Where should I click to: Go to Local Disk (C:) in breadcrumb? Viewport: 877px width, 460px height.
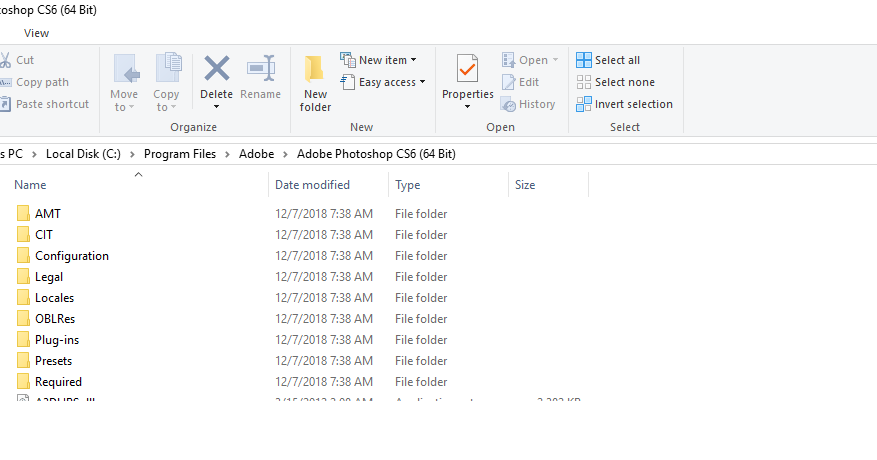tap(83, 154)
